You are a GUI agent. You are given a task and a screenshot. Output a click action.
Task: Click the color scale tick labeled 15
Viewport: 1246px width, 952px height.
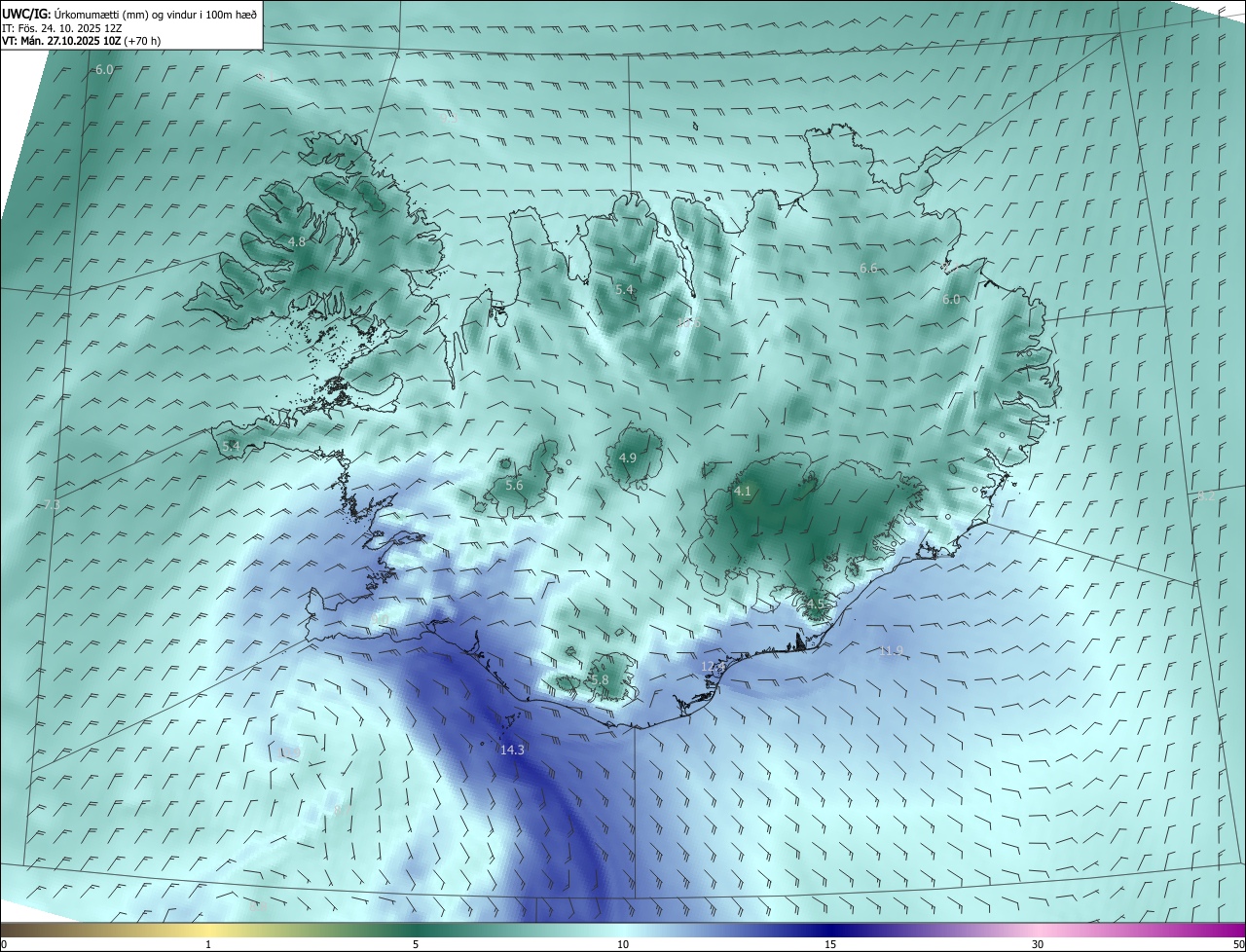830,944
